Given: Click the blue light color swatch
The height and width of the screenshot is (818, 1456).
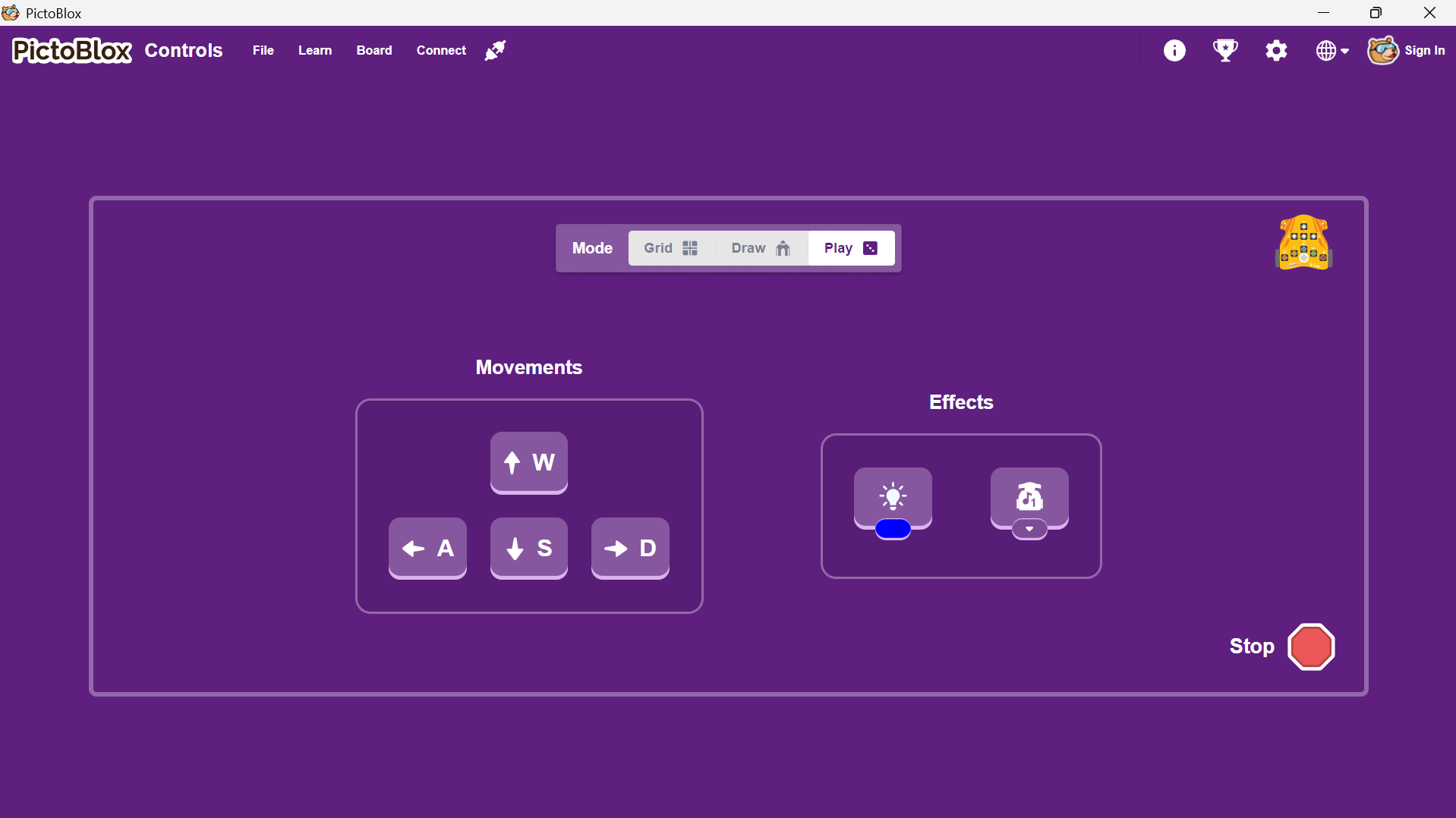Looking at the screenshot, I should click(x=893, y=530).
